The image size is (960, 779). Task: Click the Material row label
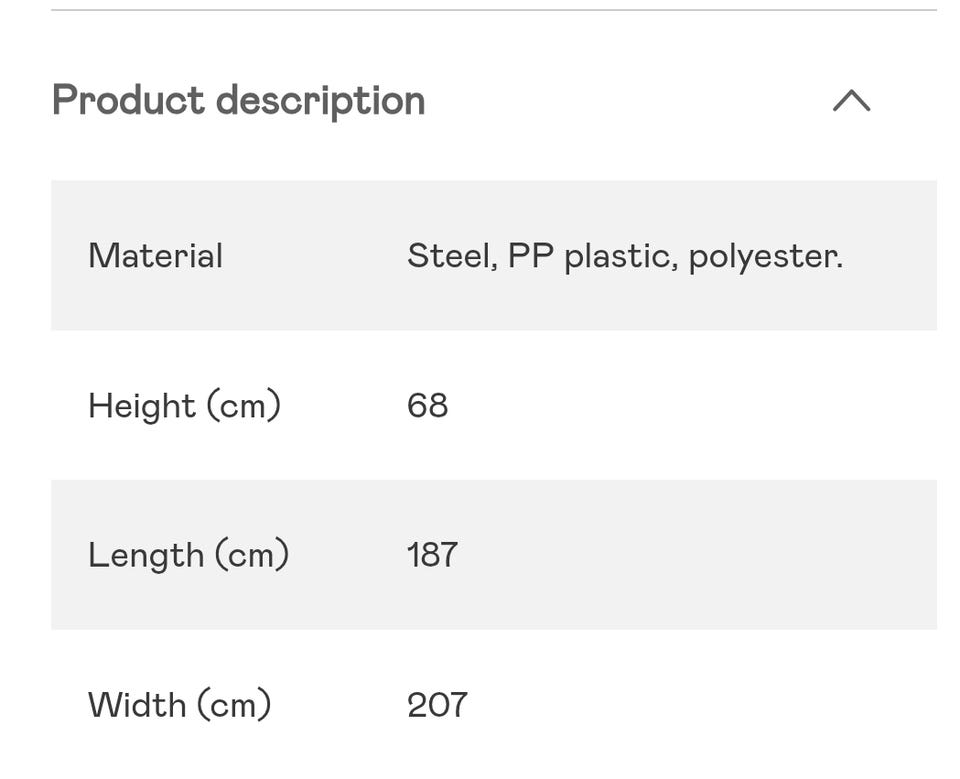(x=155, y=256)
